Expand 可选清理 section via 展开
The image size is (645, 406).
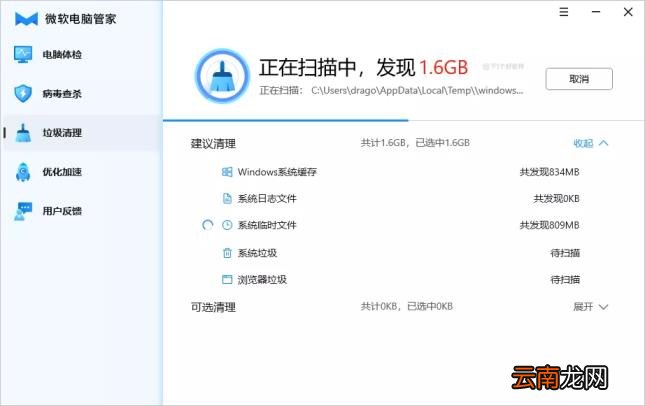(591, 306)
